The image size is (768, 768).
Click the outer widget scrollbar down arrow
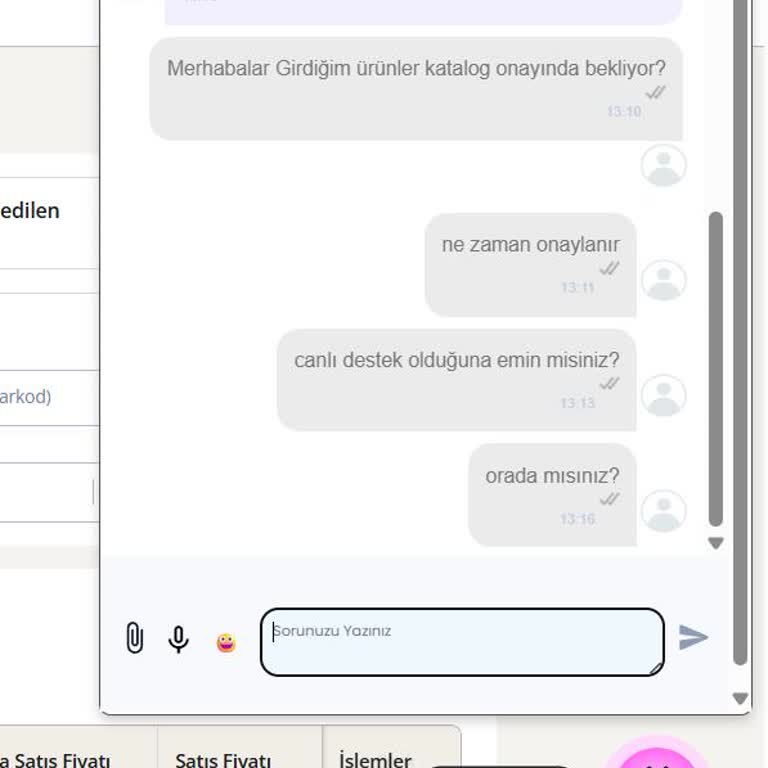click(x=740, y=699)
